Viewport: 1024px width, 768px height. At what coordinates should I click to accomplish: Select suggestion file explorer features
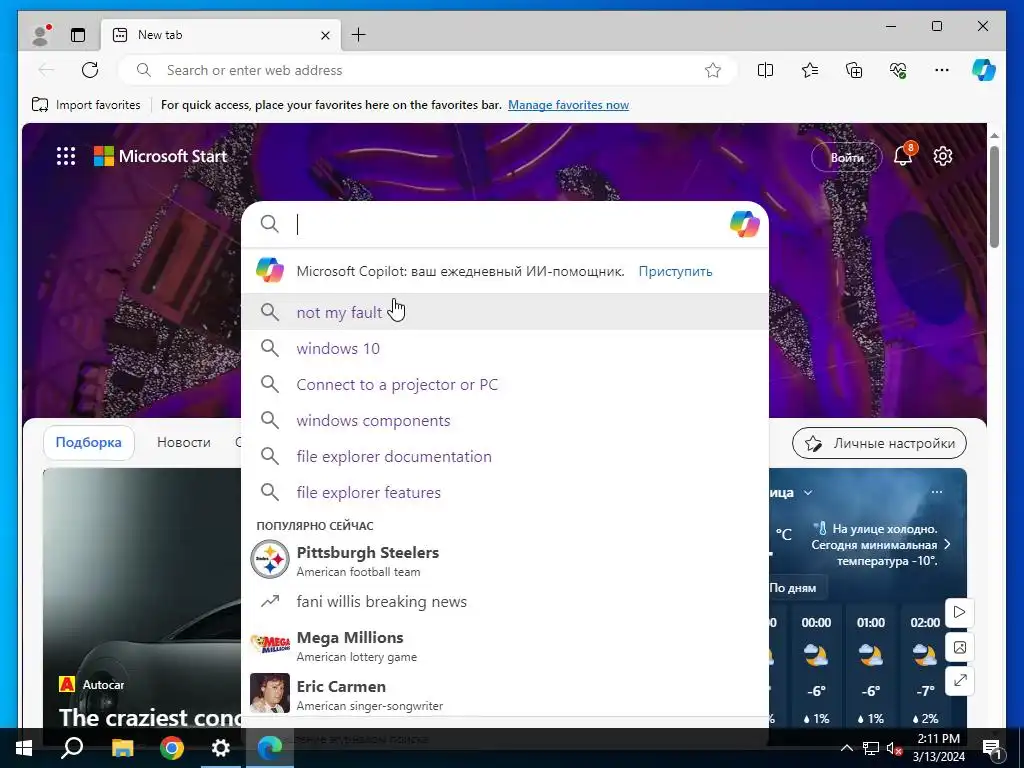click(x=505, y=492)
